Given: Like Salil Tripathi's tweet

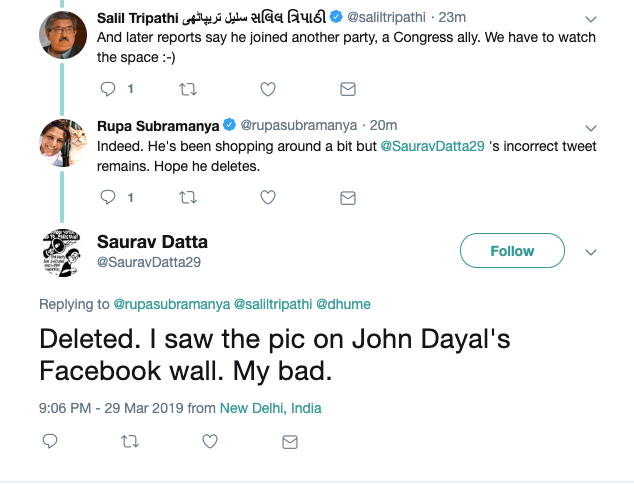Looking at the screenshot, I should click(267, 89).
